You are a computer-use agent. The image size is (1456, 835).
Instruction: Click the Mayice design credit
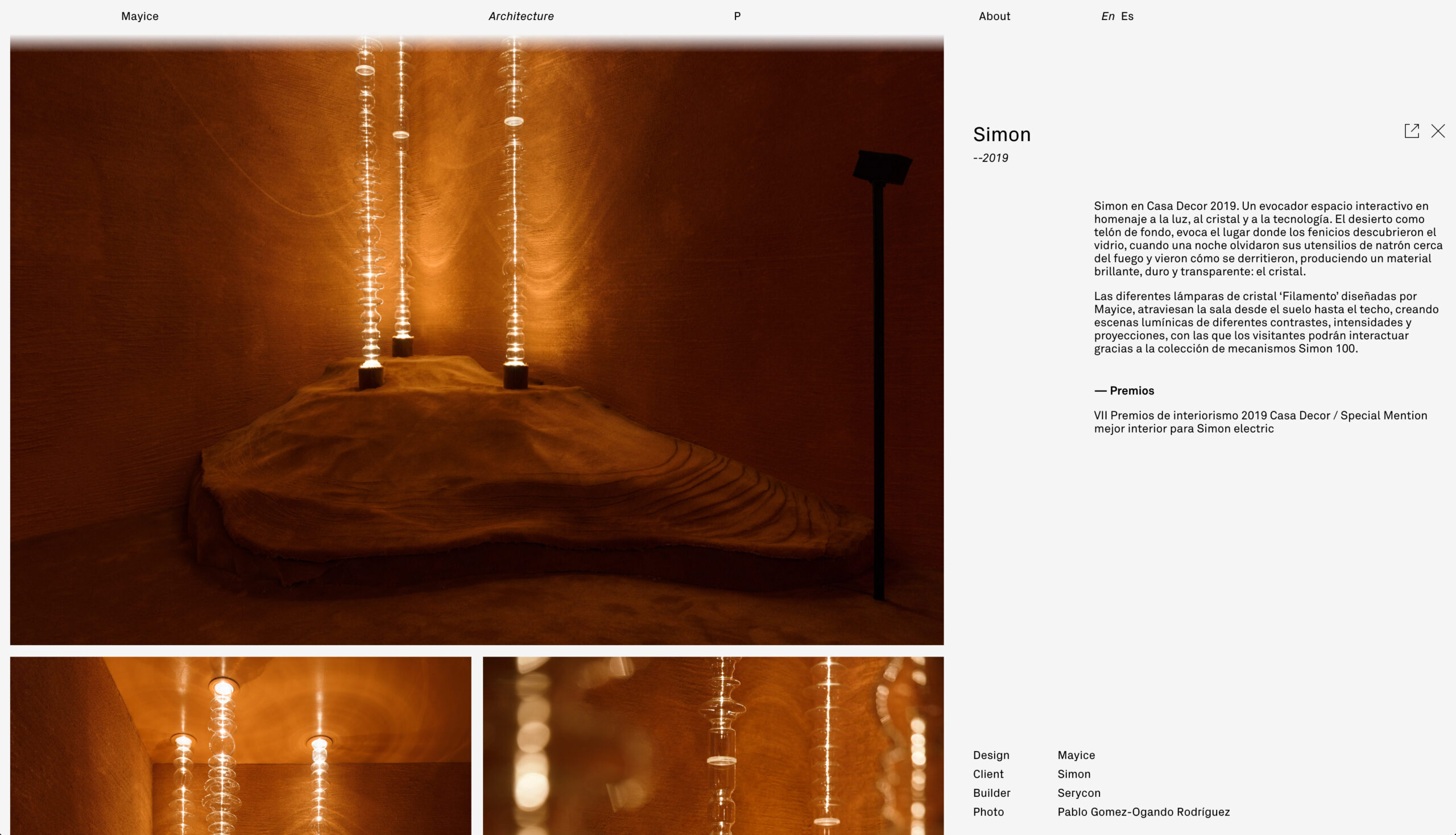[1076, 755]
